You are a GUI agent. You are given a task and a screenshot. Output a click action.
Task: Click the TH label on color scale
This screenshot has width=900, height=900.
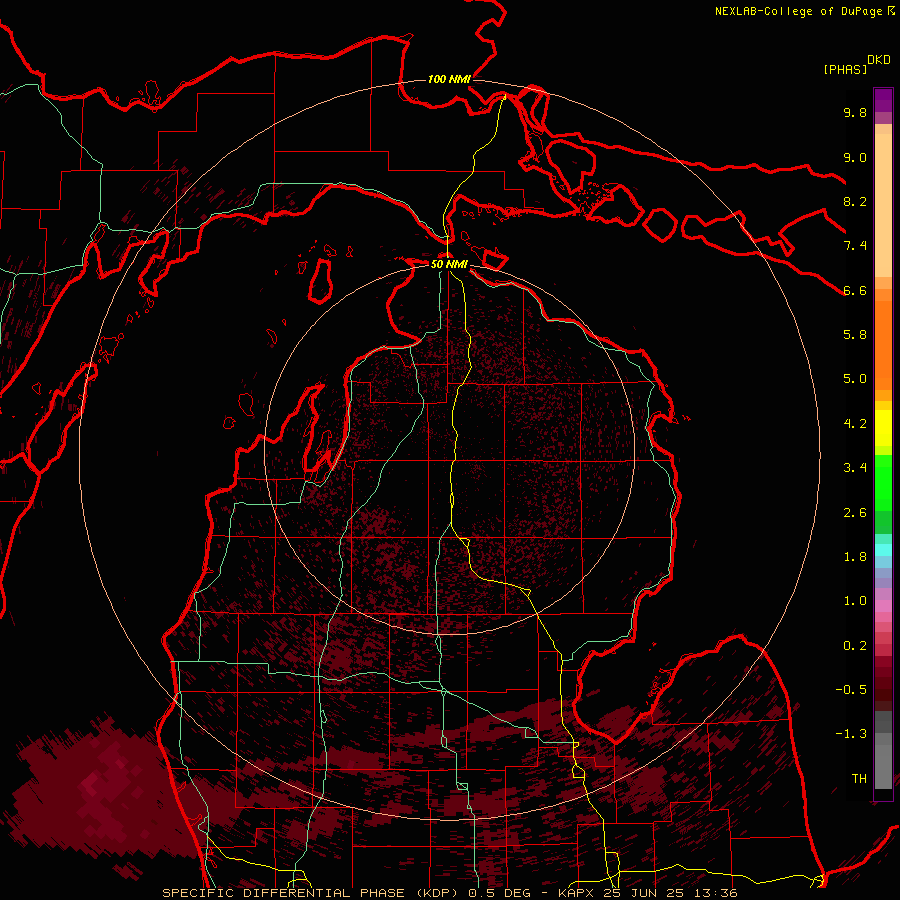(859, 779)
